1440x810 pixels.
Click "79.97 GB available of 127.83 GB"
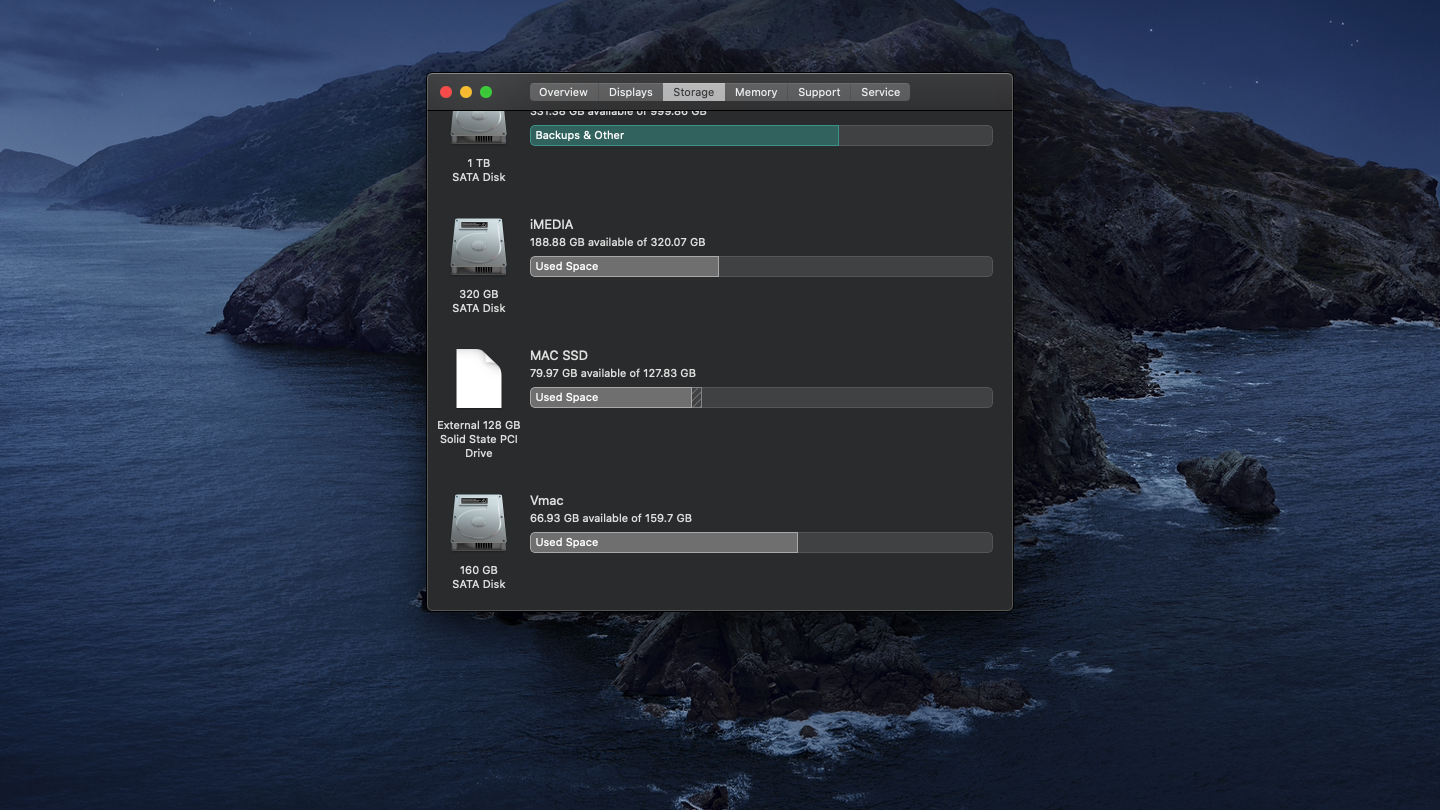click(613, 373)
